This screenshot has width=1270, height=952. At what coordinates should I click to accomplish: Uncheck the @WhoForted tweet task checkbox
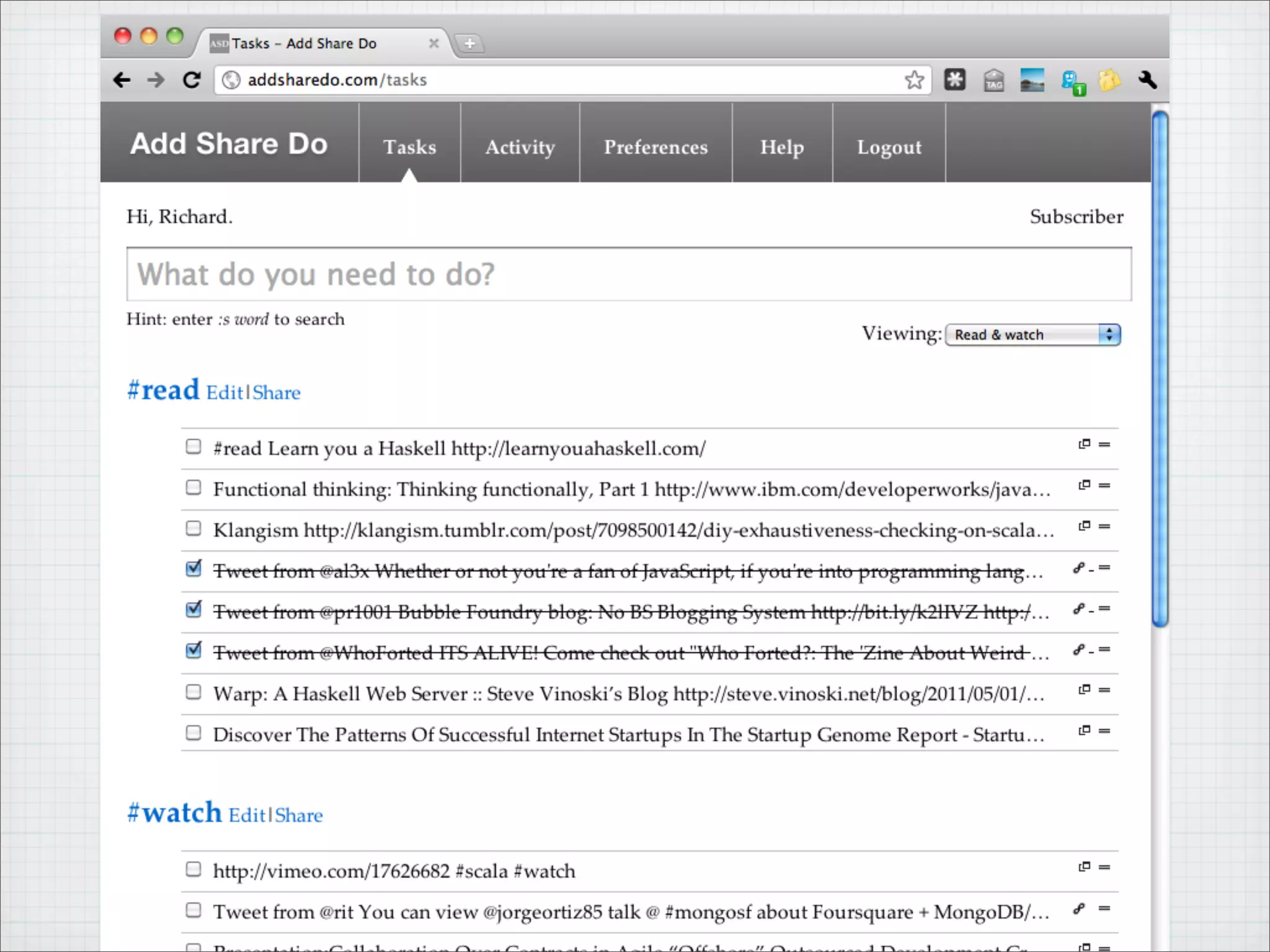tap(193, 650)
